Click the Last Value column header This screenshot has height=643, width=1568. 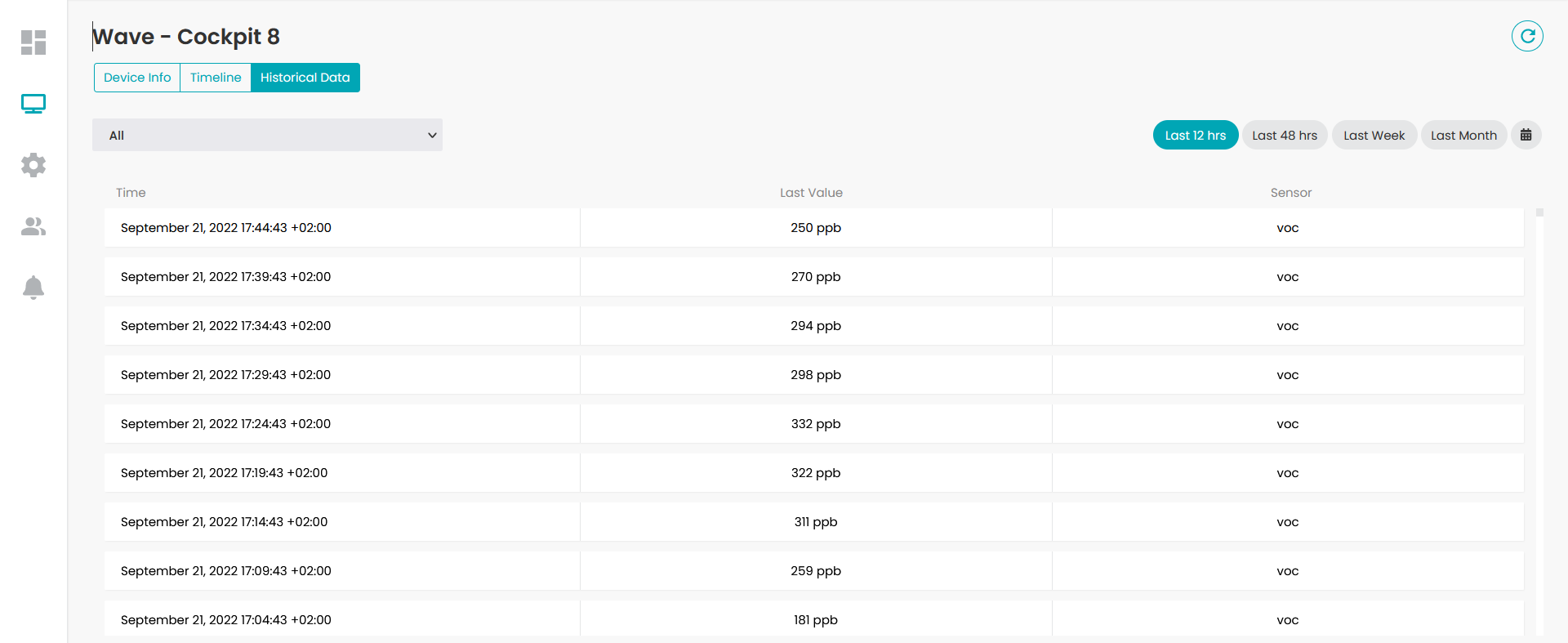click(811, 193)
